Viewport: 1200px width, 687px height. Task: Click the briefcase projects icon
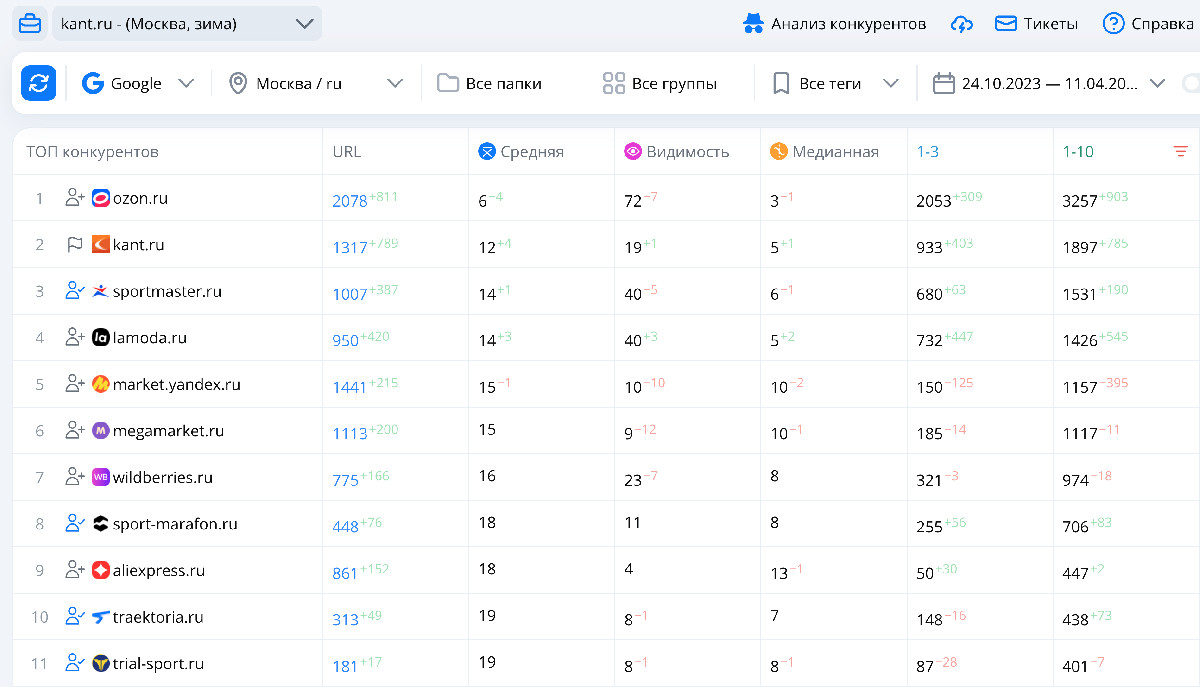coord(30,23)
